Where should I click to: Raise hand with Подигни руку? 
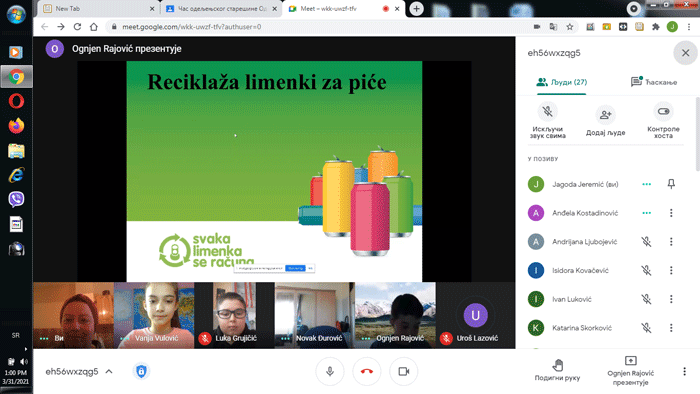point(558,370)
